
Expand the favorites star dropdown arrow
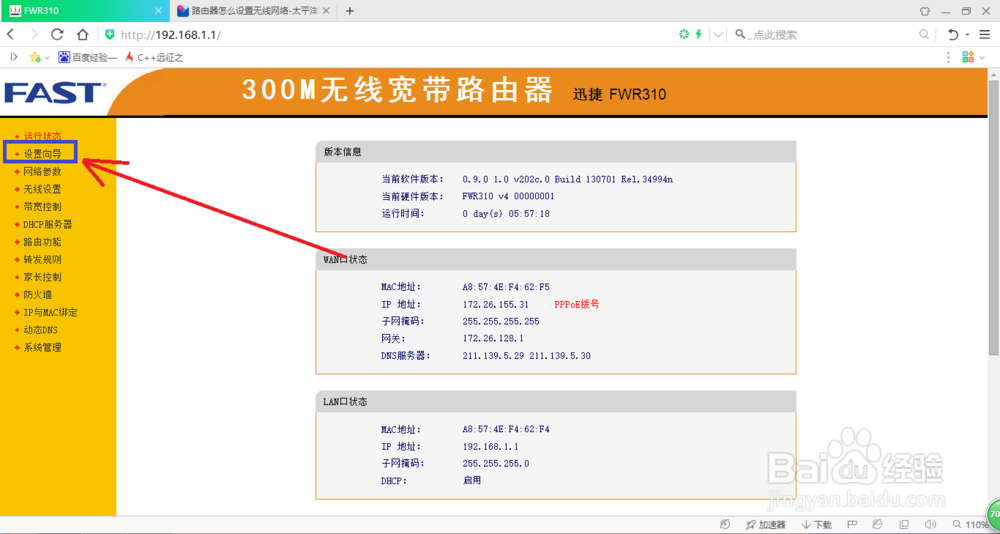click(47, 58)
